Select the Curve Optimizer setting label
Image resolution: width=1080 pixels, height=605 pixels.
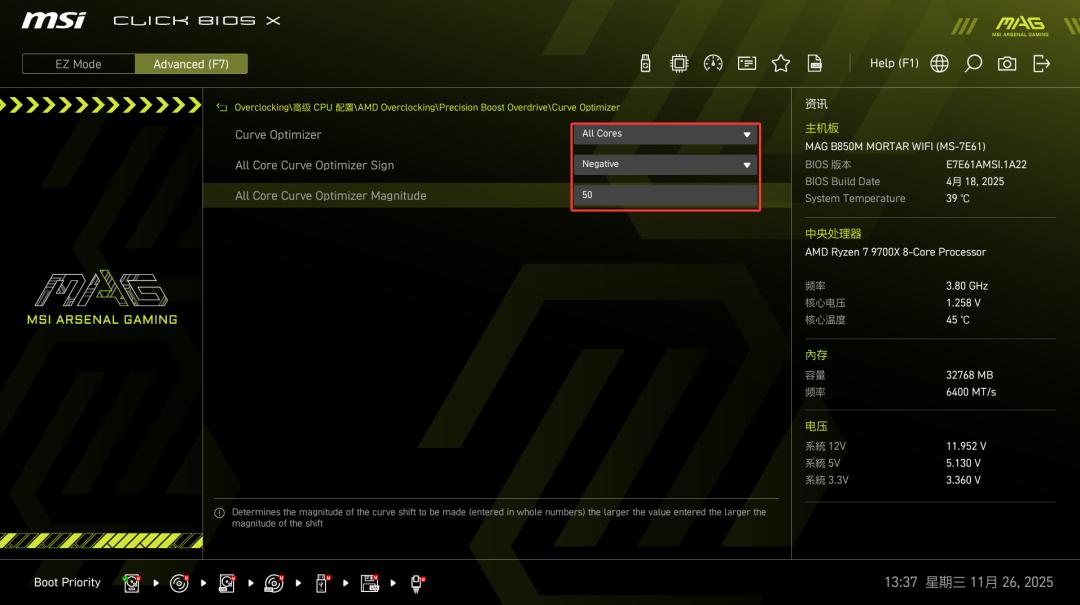pos(278,135)
